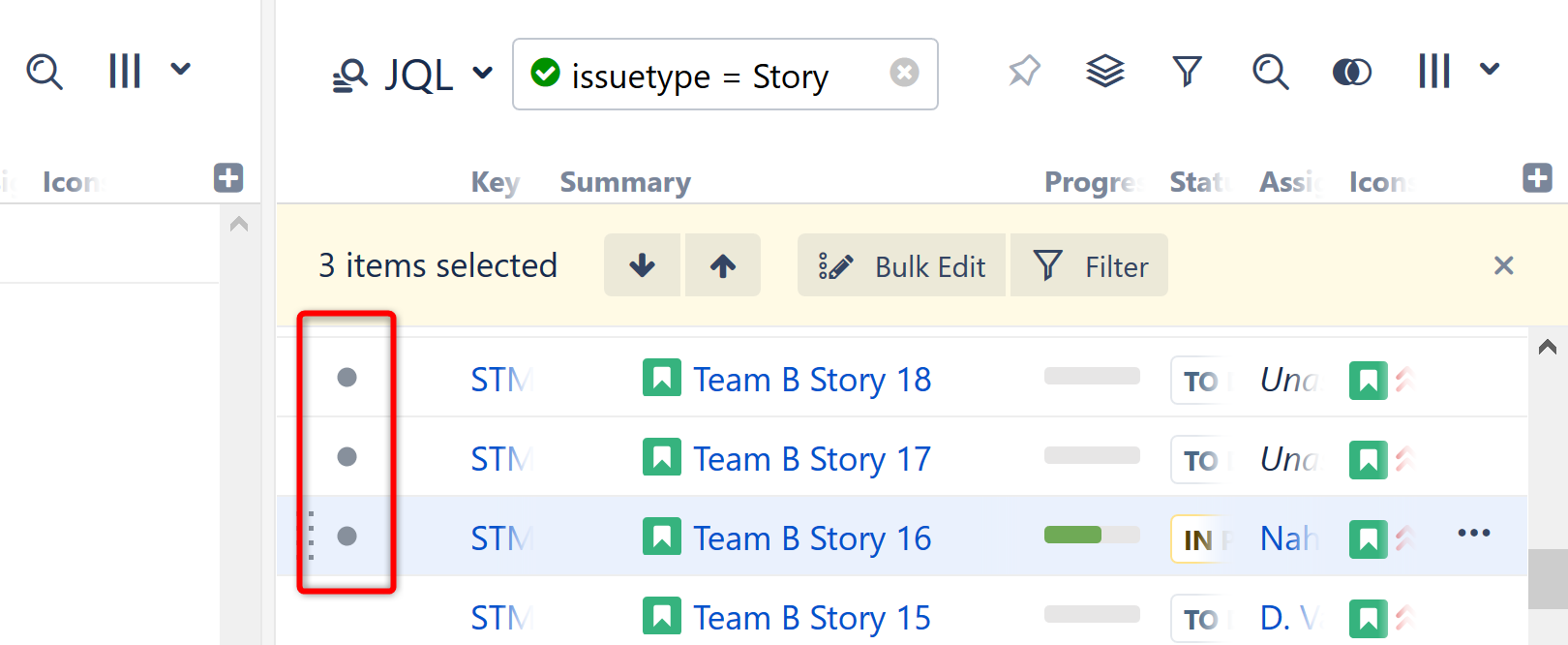Open the layers stack icon

tap(1104, 71)
